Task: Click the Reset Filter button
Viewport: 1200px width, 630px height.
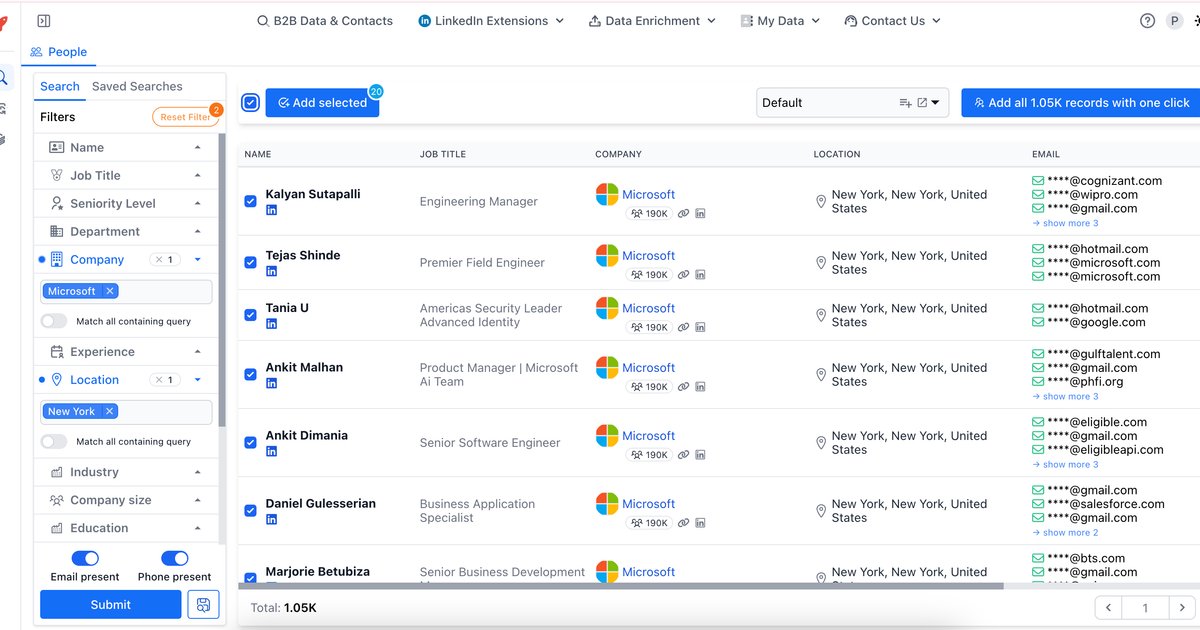Action: click(x=185, y=117)
